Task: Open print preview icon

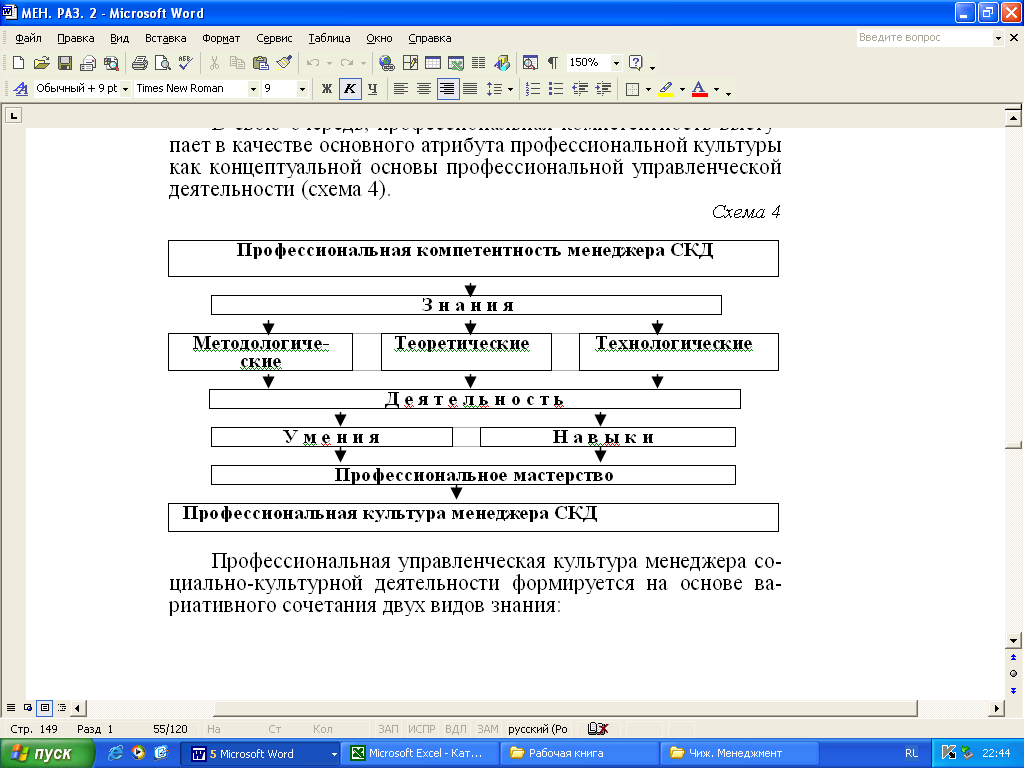Action: [x=162, y=63]
